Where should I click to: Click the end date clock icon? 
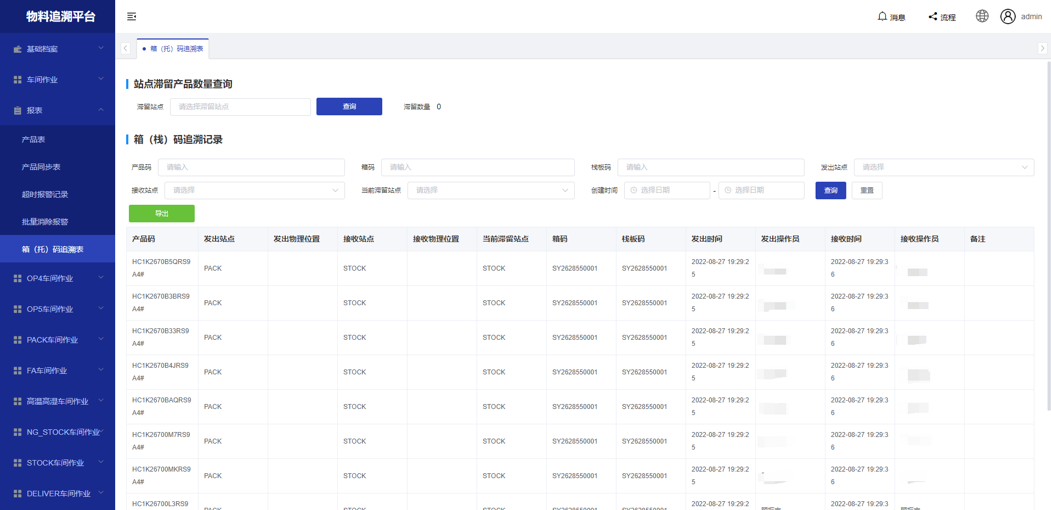tap(727, 190)
